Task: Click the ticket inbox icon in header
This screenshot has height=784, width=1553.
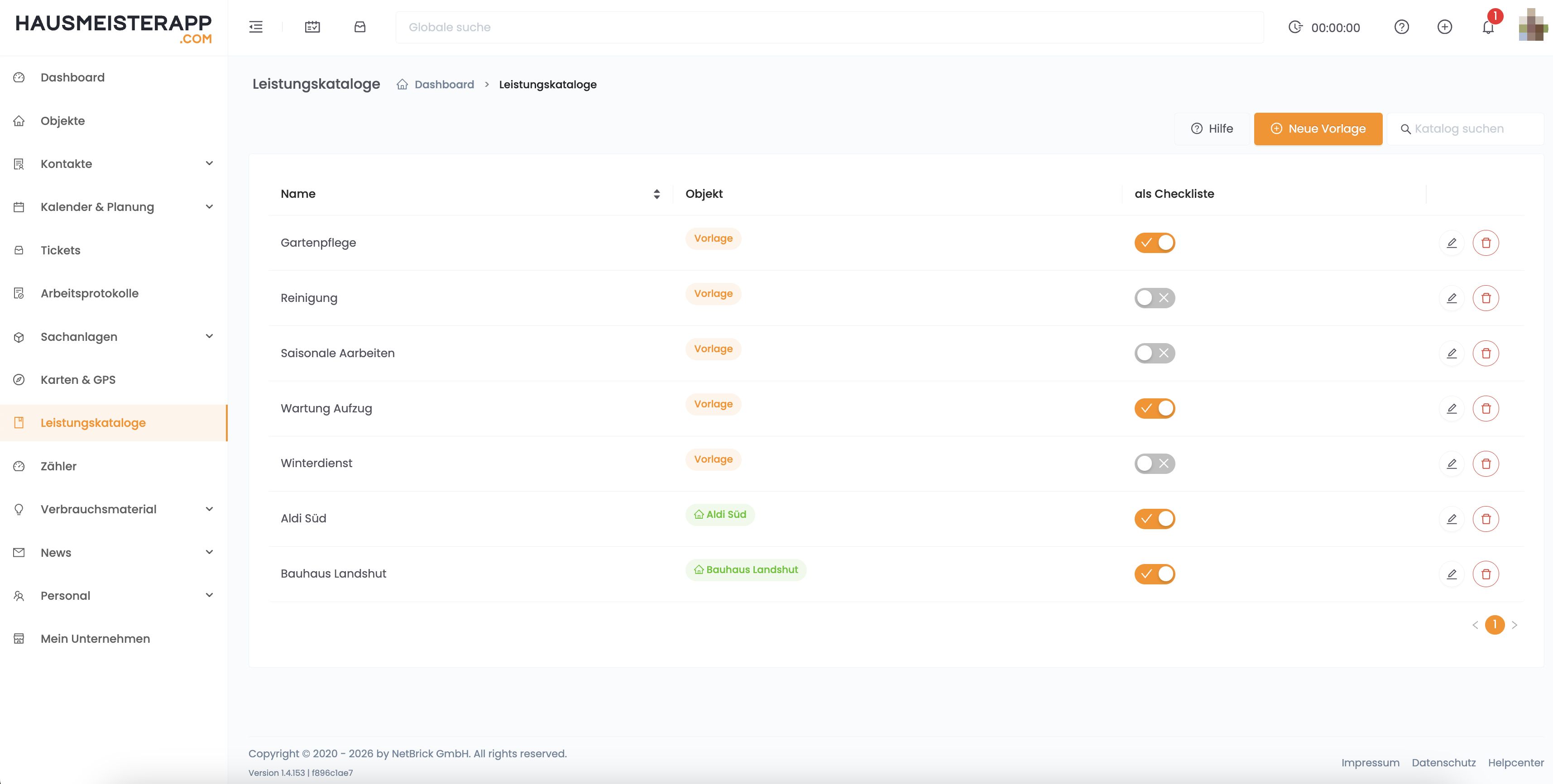Action: click(360, 27)
